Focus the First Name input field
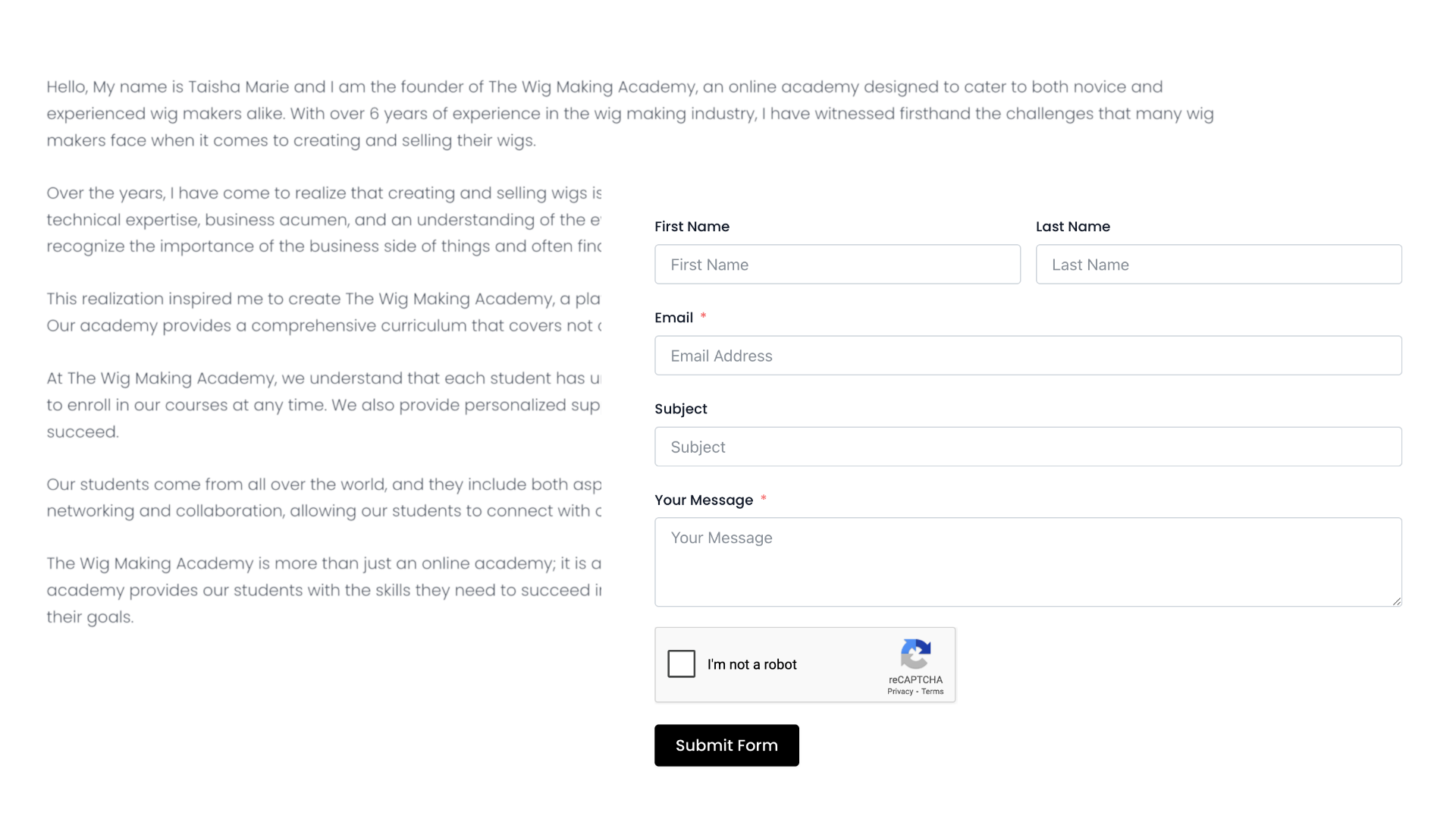Image resolution: width=1456 pixels, height=819 pixels. (x=837, y=265)
